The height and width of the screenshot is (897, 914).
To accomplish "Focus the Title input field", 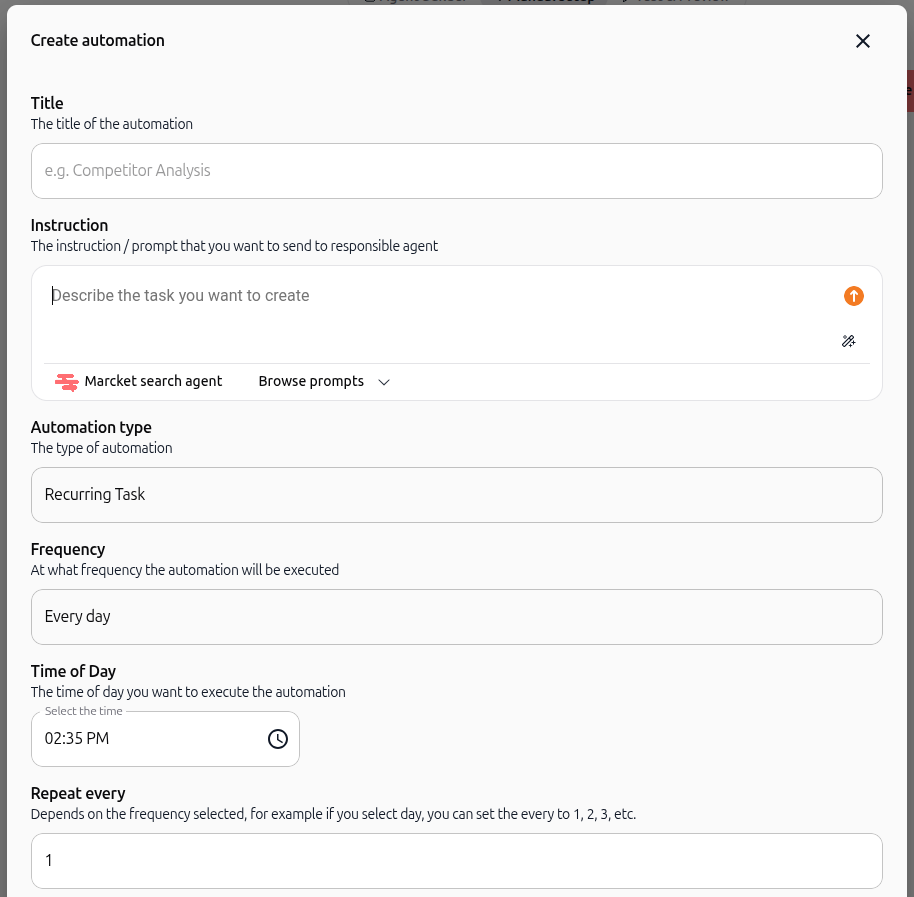I will click(x=456, y=171).
